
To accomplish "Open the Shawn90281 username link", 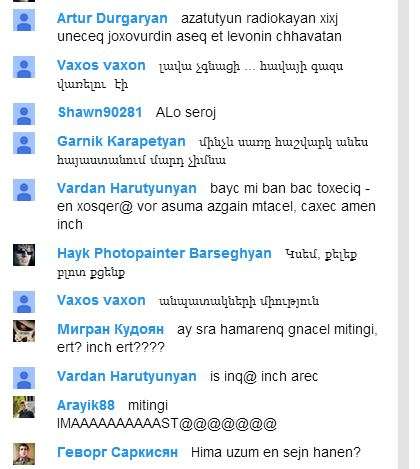I will (100, 112).
